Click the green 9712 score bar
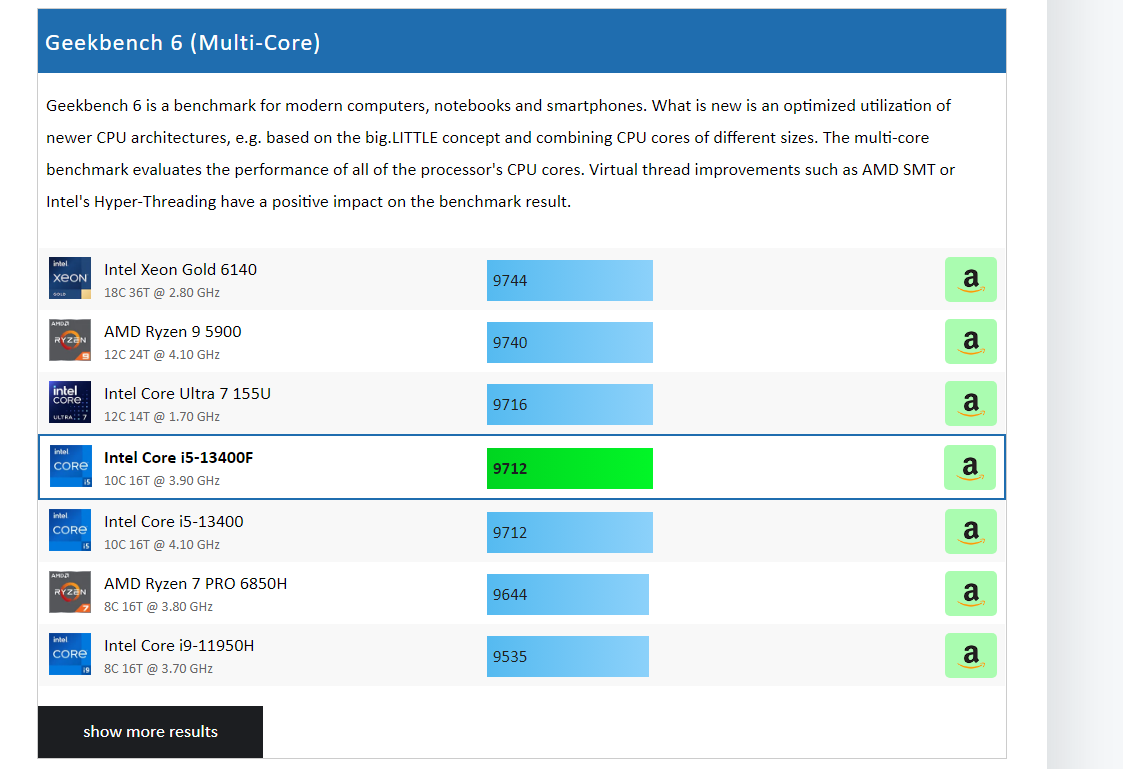 click(x=570, y=468)
